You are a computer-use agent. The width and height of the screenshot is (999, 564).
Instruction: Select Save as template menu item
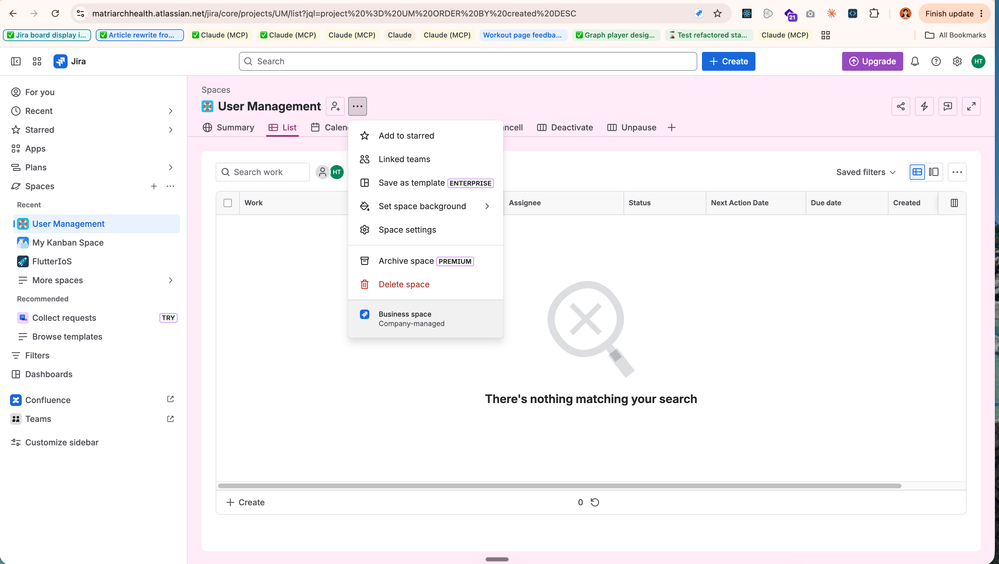[426, 182]
